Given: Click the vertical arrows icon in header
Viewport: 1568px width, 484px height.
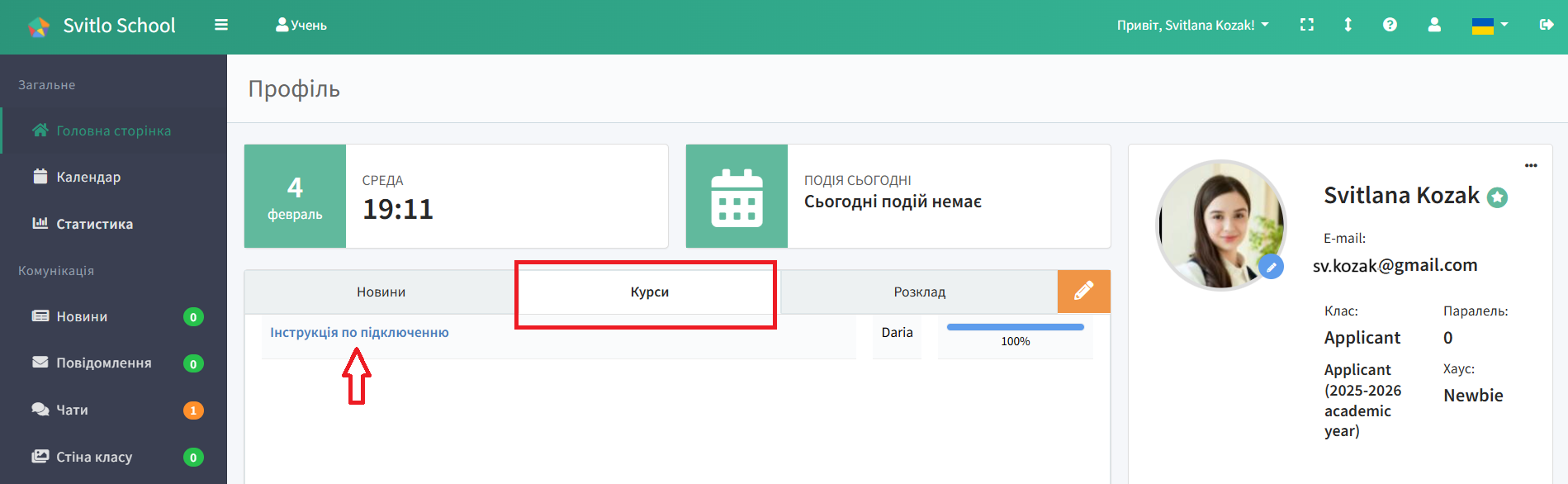Looking at the screenshot, I should pos(1348,25).
